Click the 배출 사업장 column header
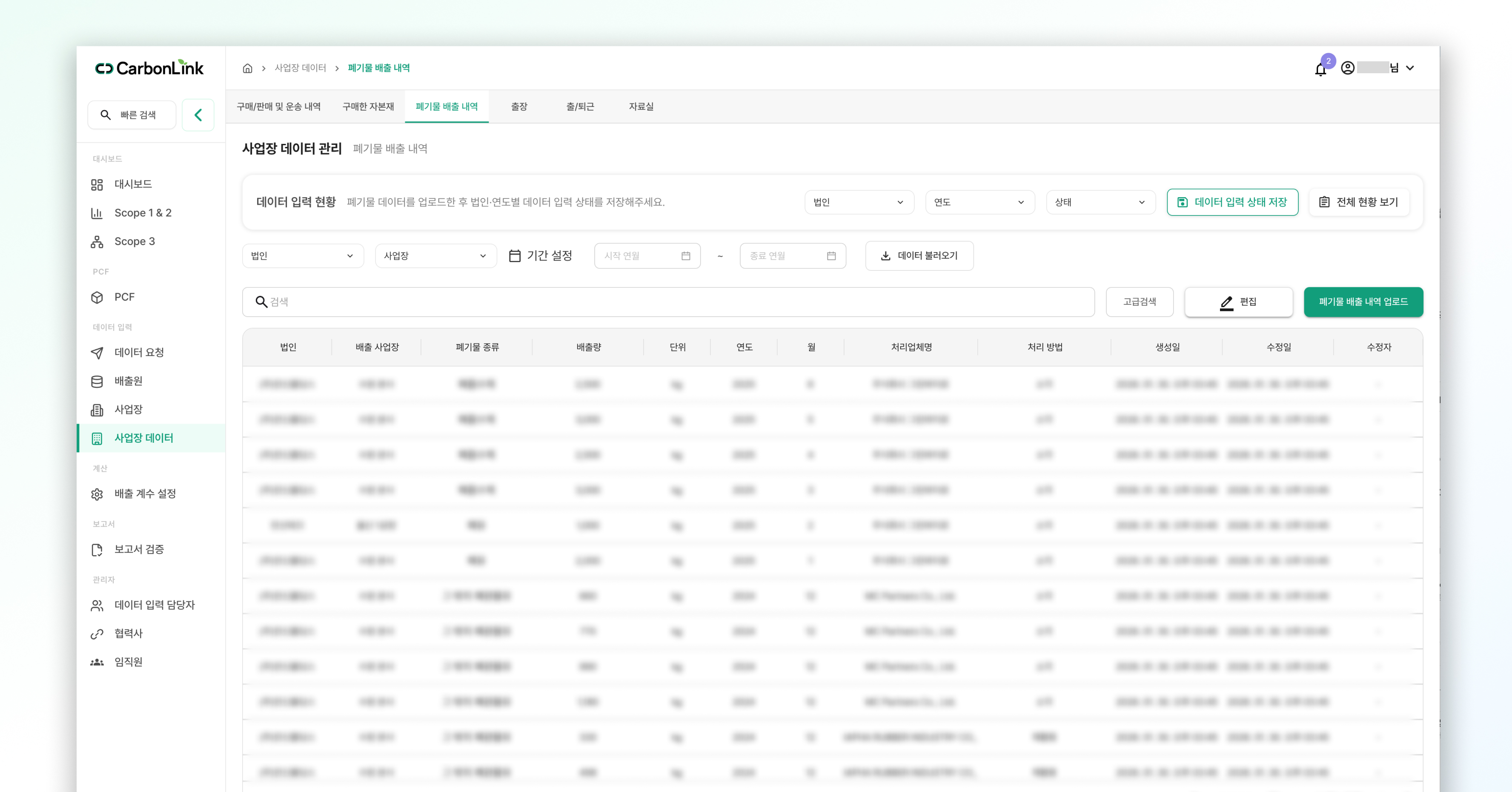Viewport: 1512px width, 792px height. coord(378,347)
